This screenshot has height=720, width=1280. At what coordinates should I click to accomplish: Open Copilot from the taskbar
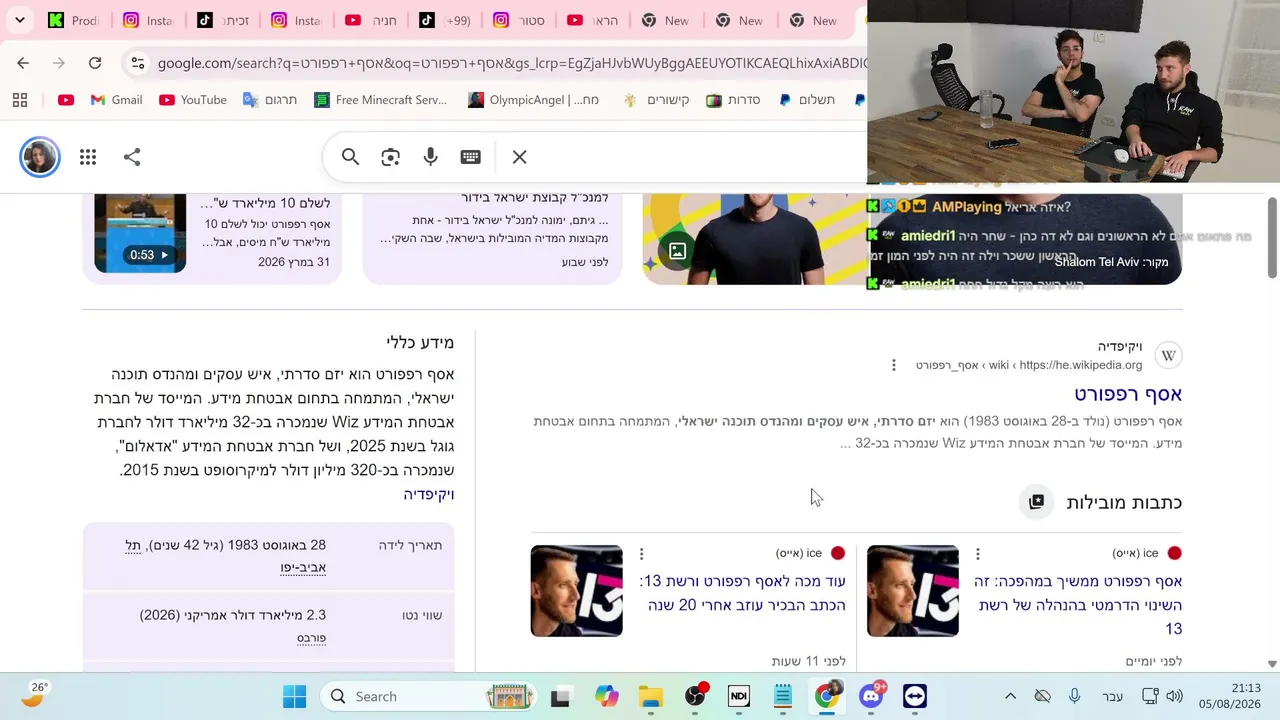(607, 697)
